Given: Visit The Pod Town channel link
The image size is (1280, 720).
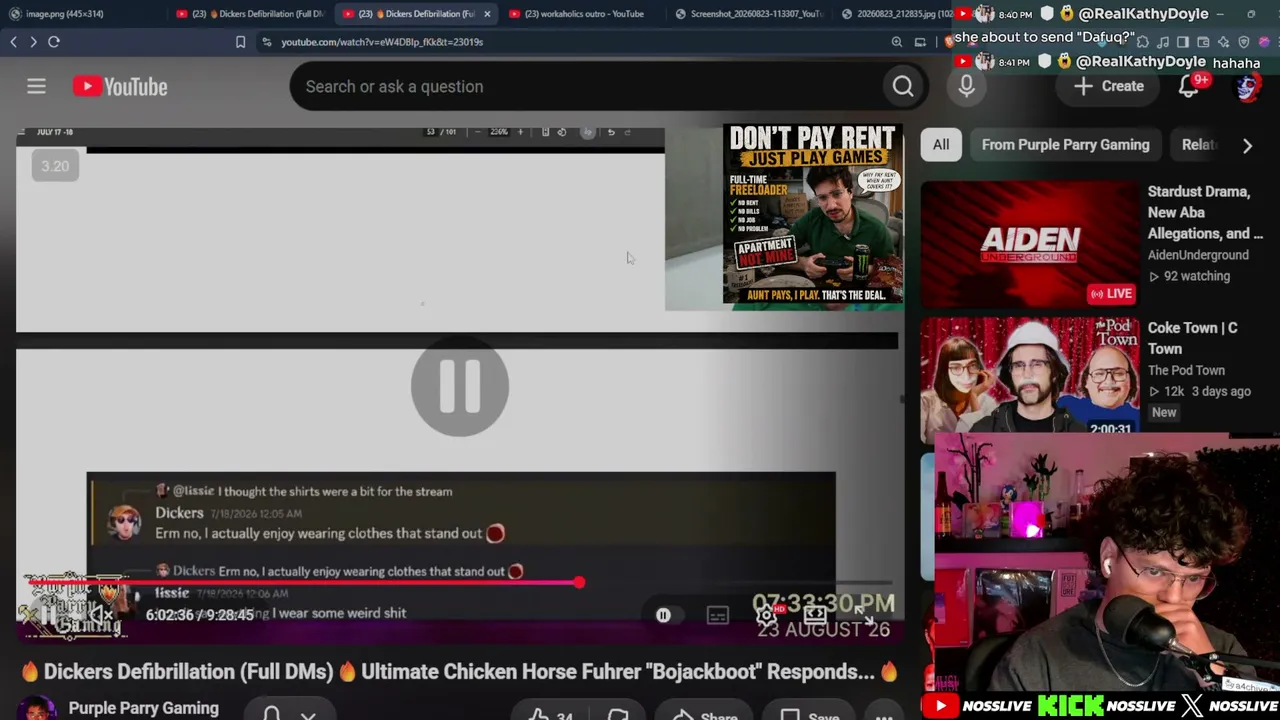Looking at the screenshot, I should [1186, 370].
